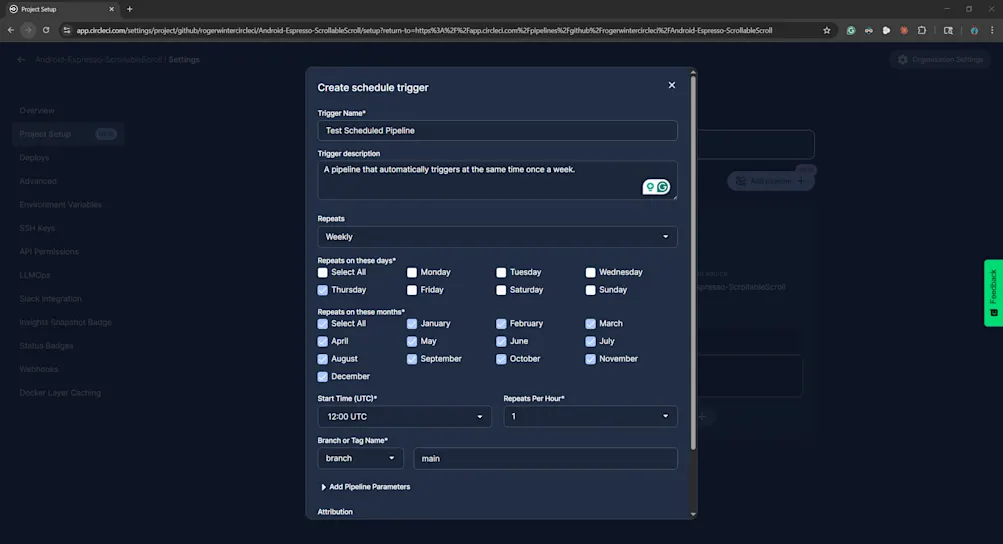1003x544 pixels.
Task: Uncheck the December checkbox
Action: 322,377
